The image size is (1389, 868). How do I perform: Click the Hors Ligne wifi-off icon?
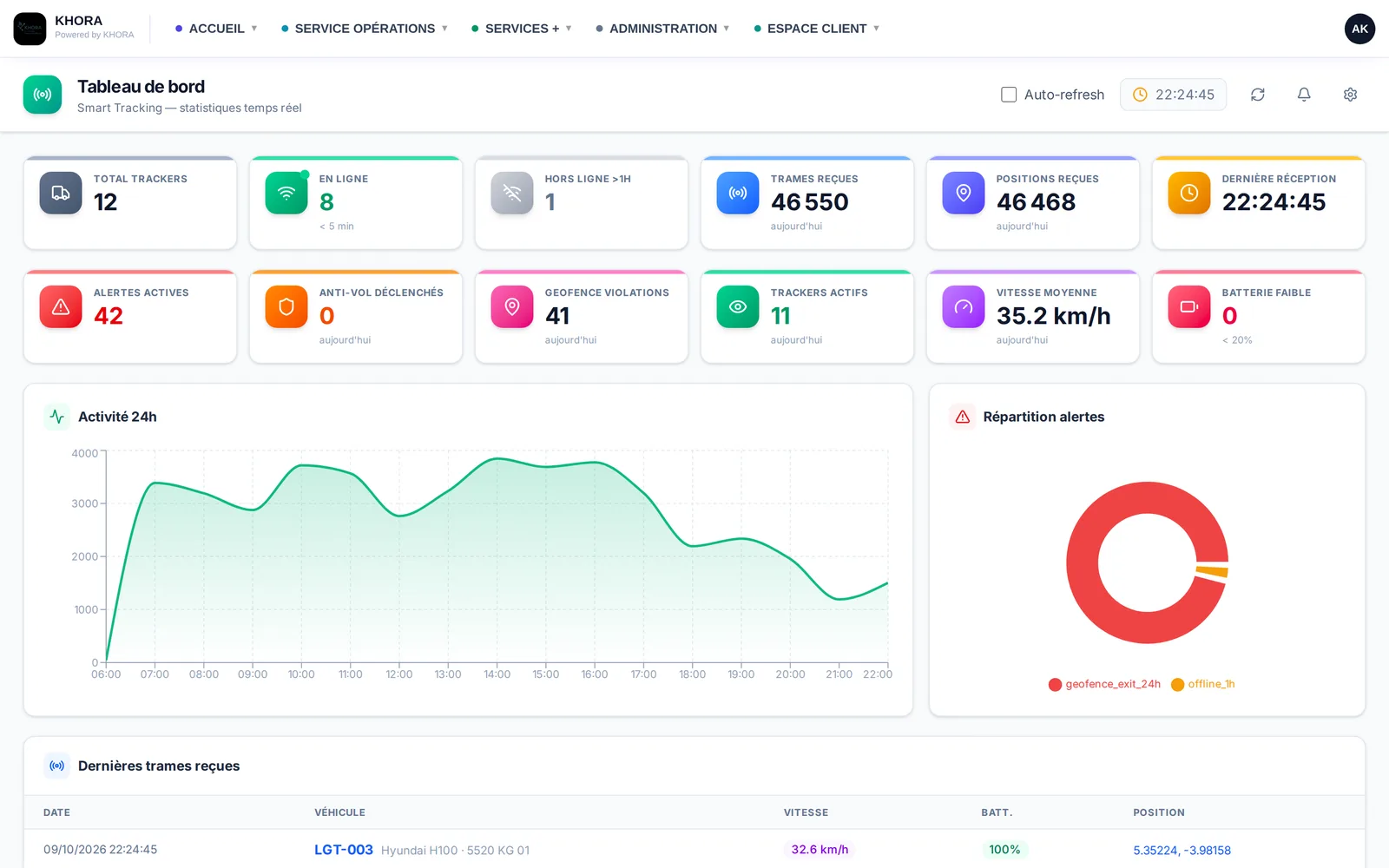coord(512,193)
